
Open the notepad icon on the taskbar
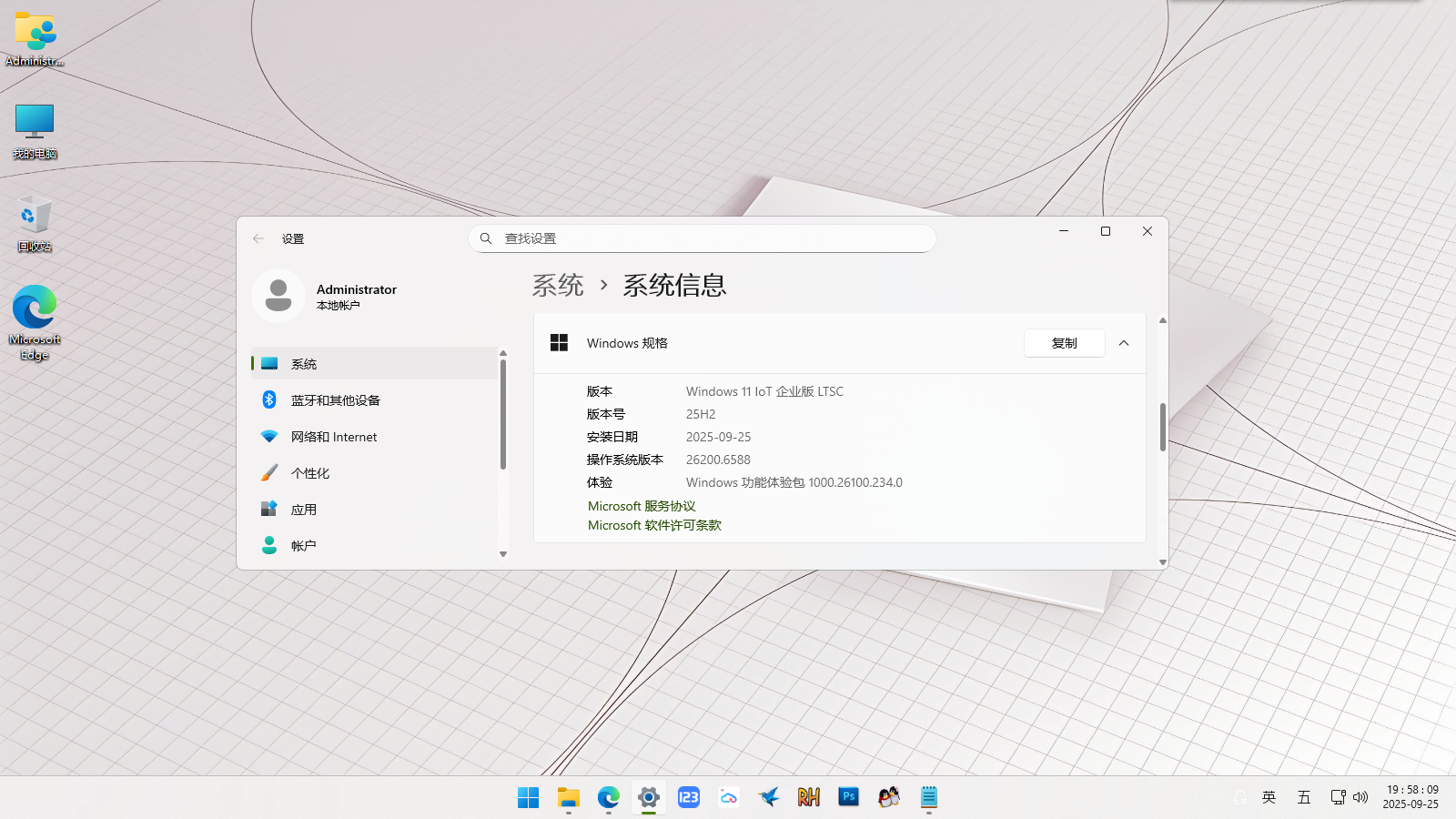point(929,797)
